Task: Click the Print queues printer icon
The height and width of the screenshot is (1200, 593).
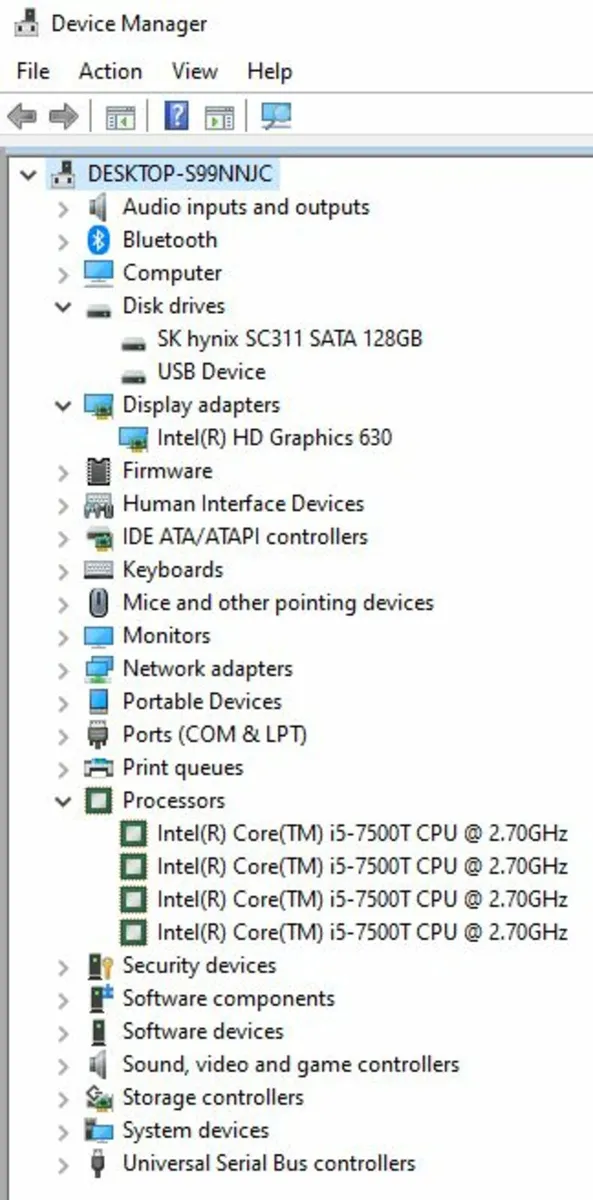Action: 98,768
